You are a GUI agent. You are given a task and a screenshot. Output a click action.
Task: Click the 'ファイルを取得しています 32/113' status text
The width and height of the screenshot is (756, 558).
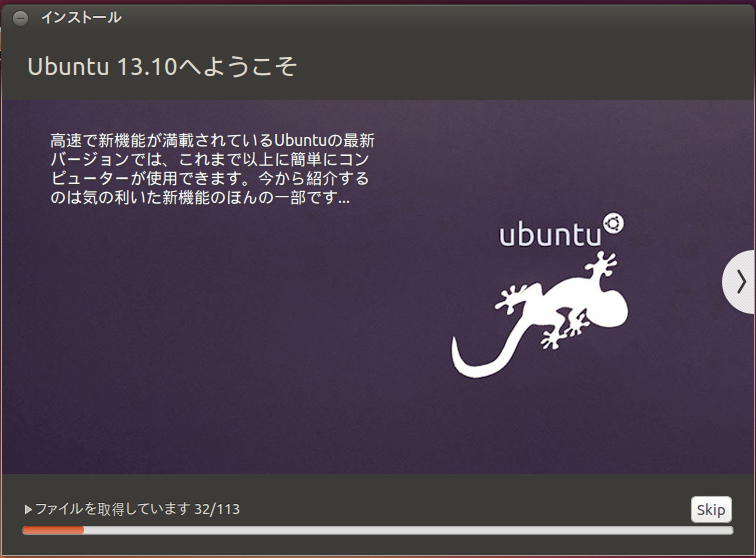pos(137,509)
